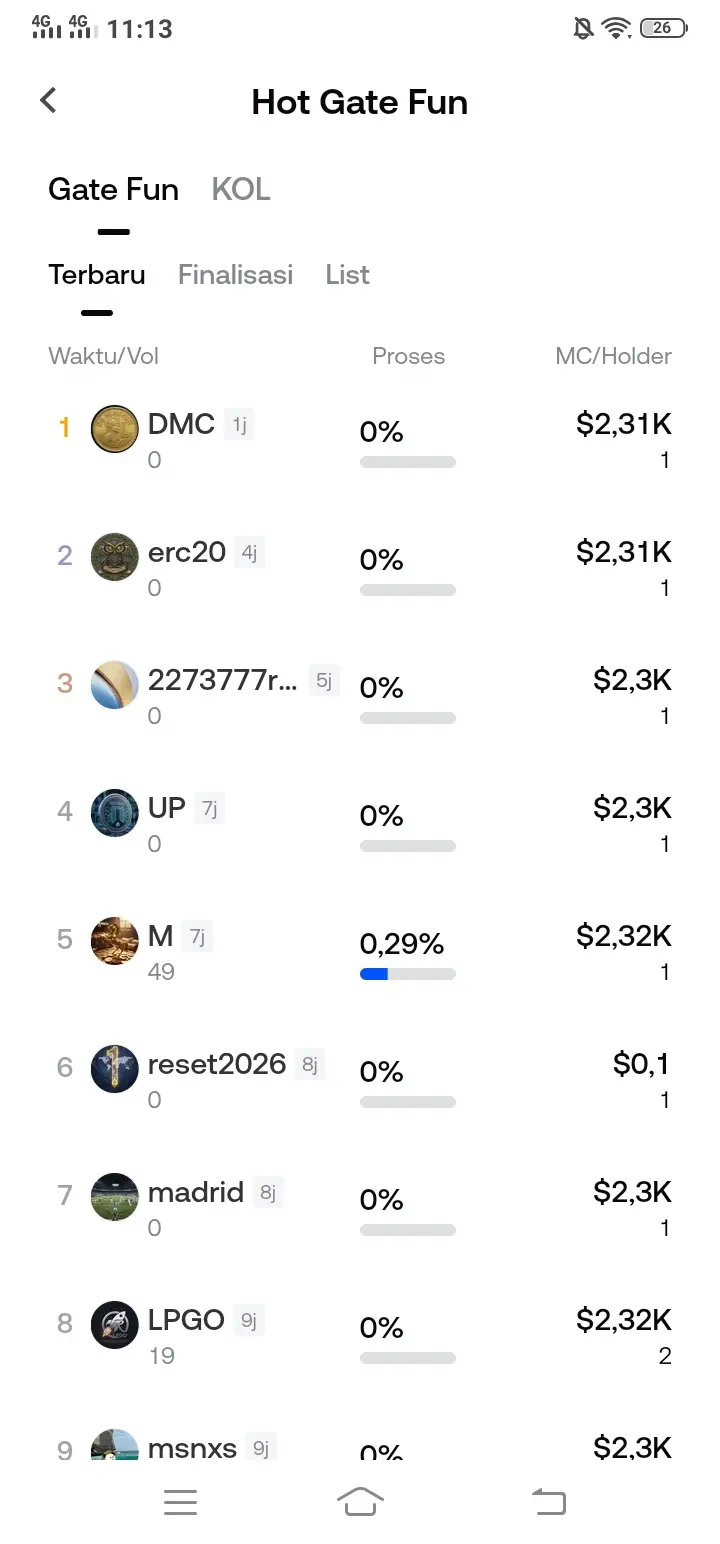Tap the Waktu/Vol column header
Viewport: 720px width, 1544px height.
coord(103,356)
